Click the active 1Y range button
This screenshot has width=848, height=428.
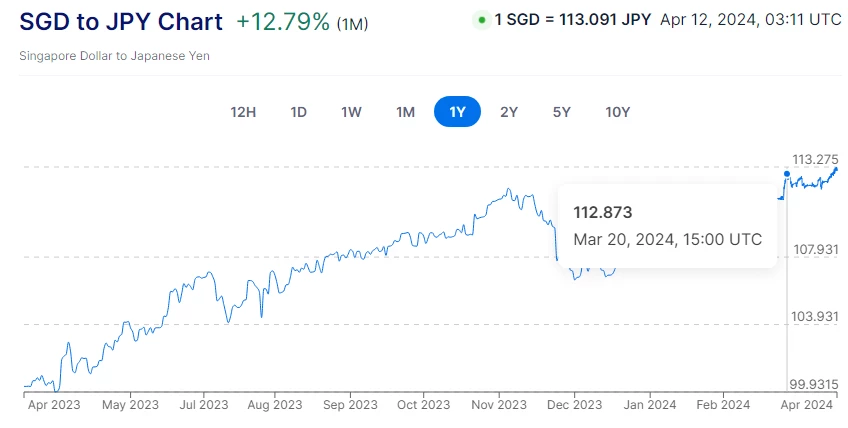458,111
